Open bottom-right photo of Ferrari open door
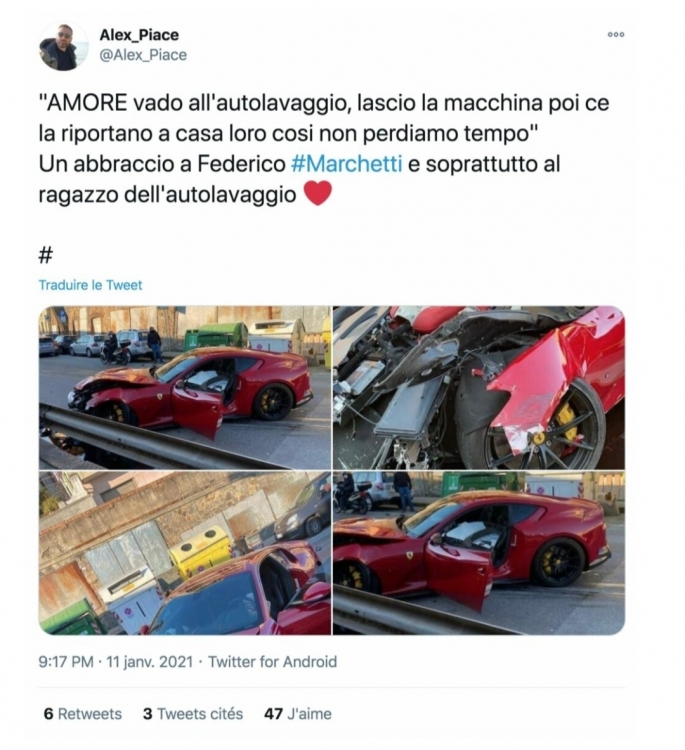The width and height of the screenshot is (685, 750). click(x=479, y=553)
